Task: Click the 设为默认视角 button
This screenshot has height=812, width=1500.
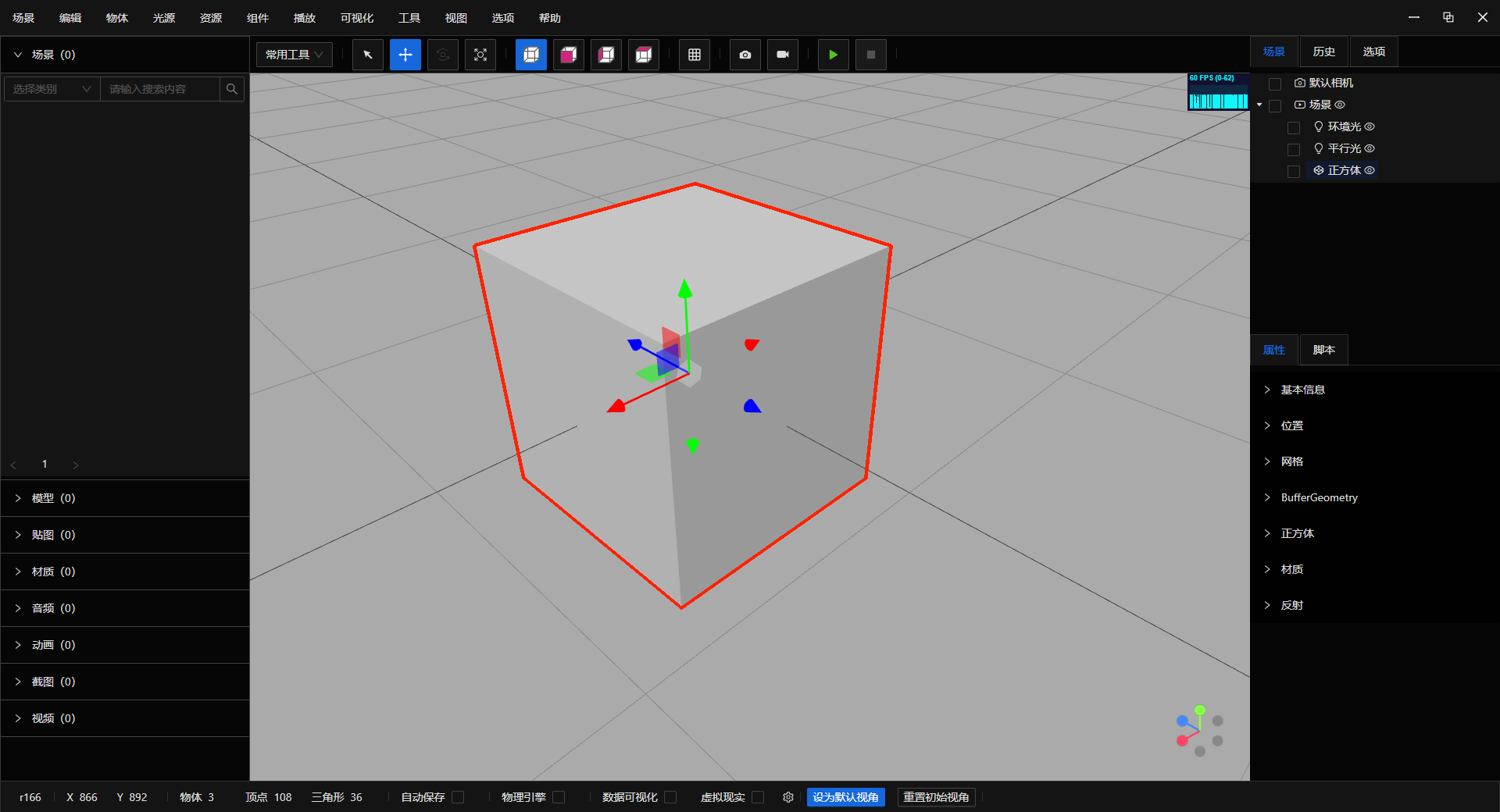Action: tap(845, 797)
